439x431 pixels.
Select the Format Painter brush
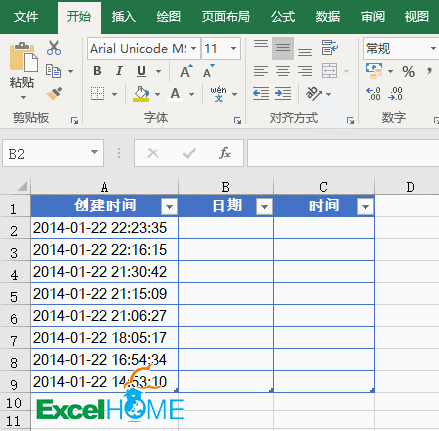[x=54, y=94]
